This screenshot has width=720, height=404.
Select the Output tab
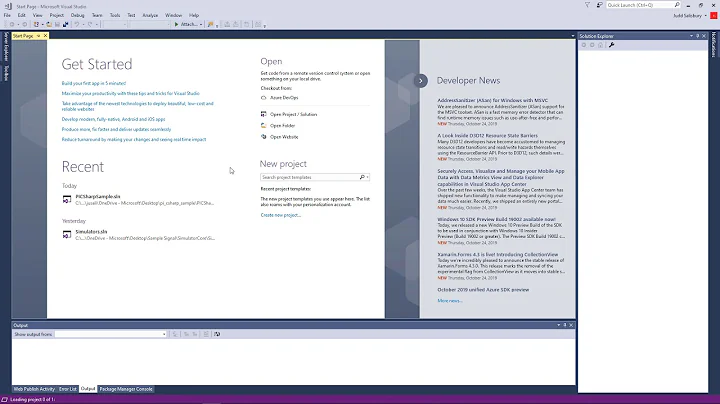[x=88, y=389]
